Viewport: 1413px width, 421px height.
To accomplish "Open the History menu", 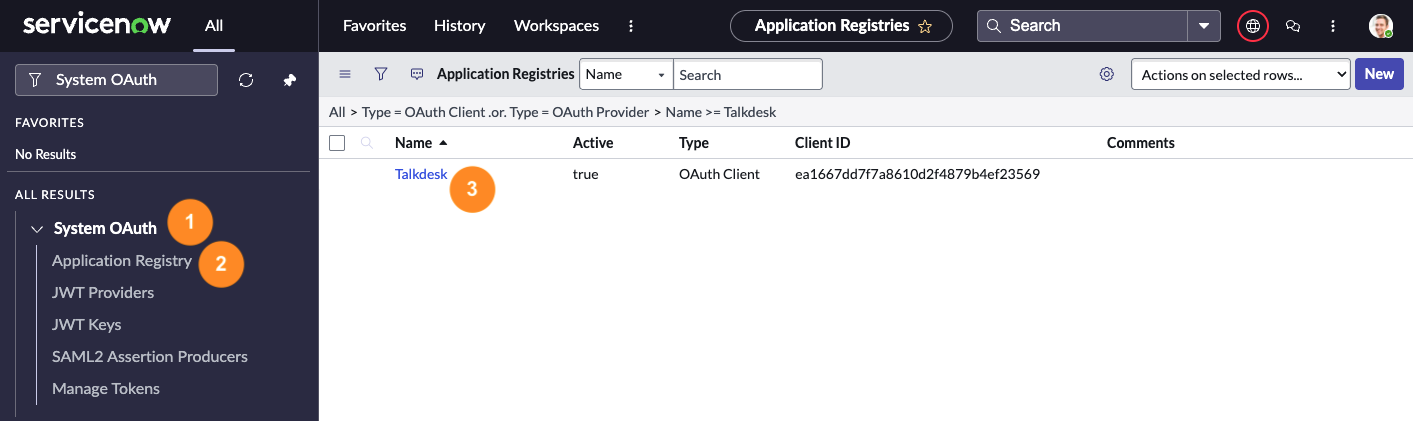I will (x=460, y=26).
